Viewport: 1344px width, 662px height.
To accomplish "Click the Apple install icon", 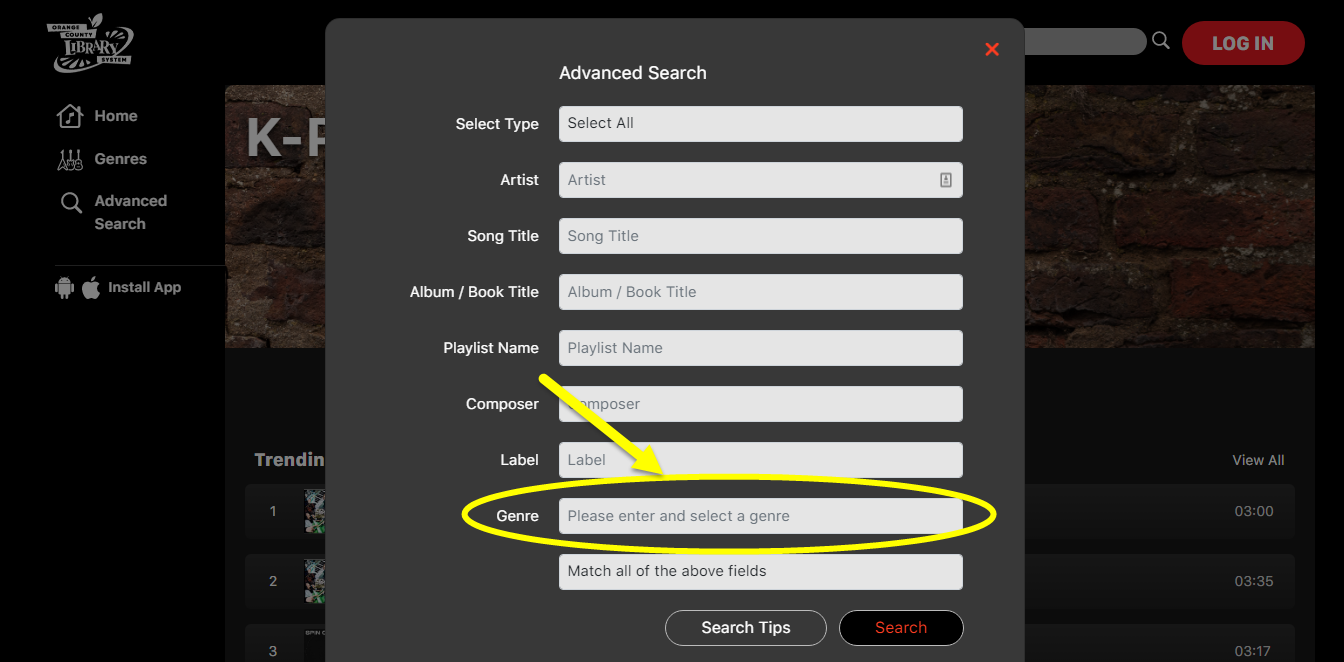I will point(91,288).
